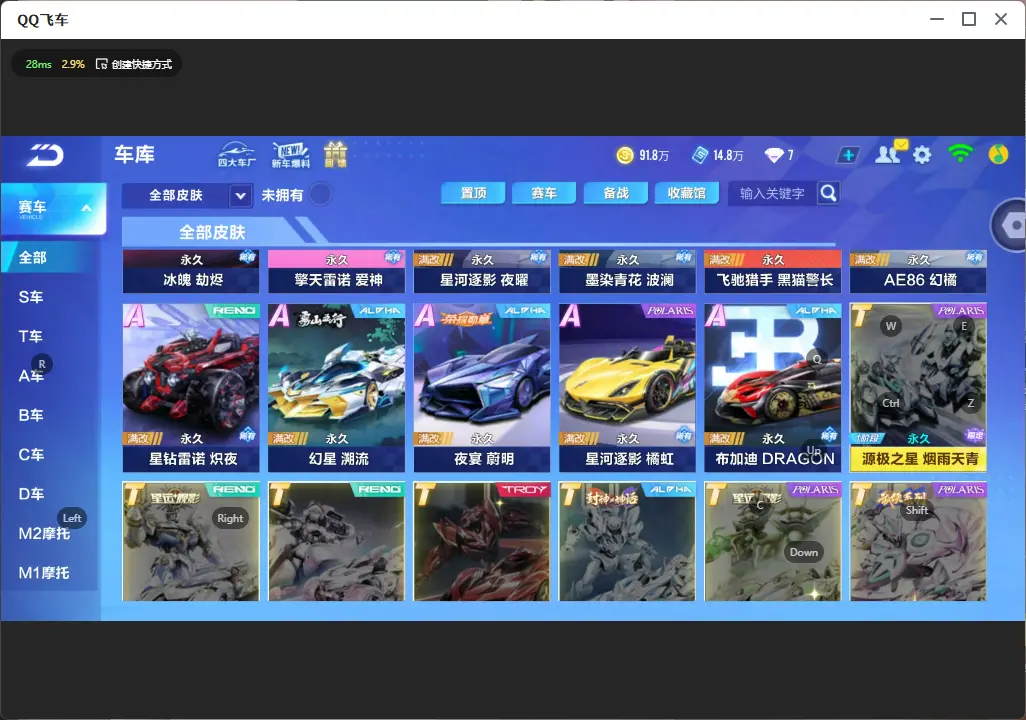1026x720 pixels.
Task: Select the 夜宴 蔚明 blue car
Action: (x=482, y=387)
